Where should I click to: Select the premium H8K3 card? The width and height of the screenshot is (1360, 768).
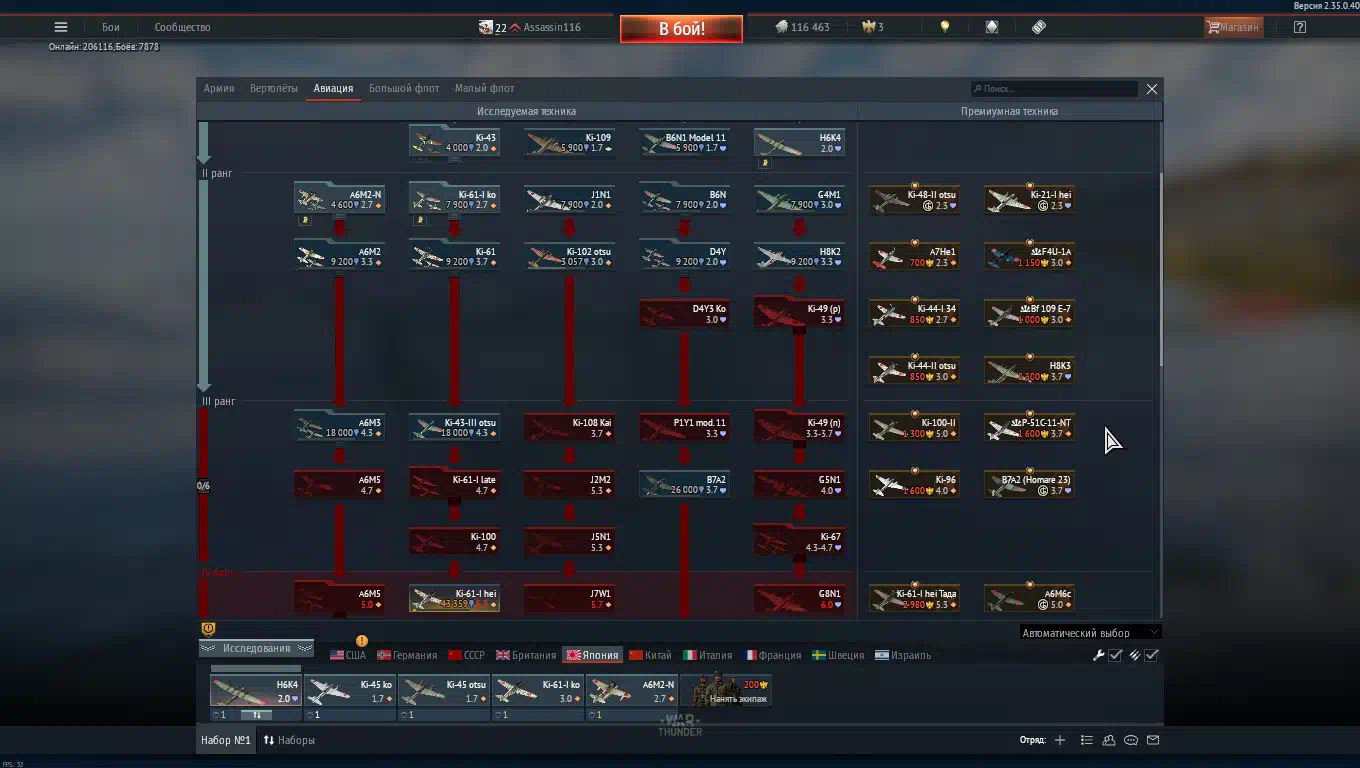tap(1029, 370)
